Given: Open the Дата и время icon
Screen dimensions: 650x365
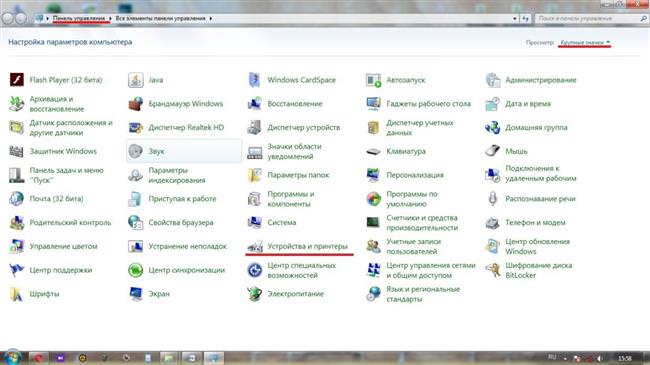Looking at the screenshot, I should 492,104.
